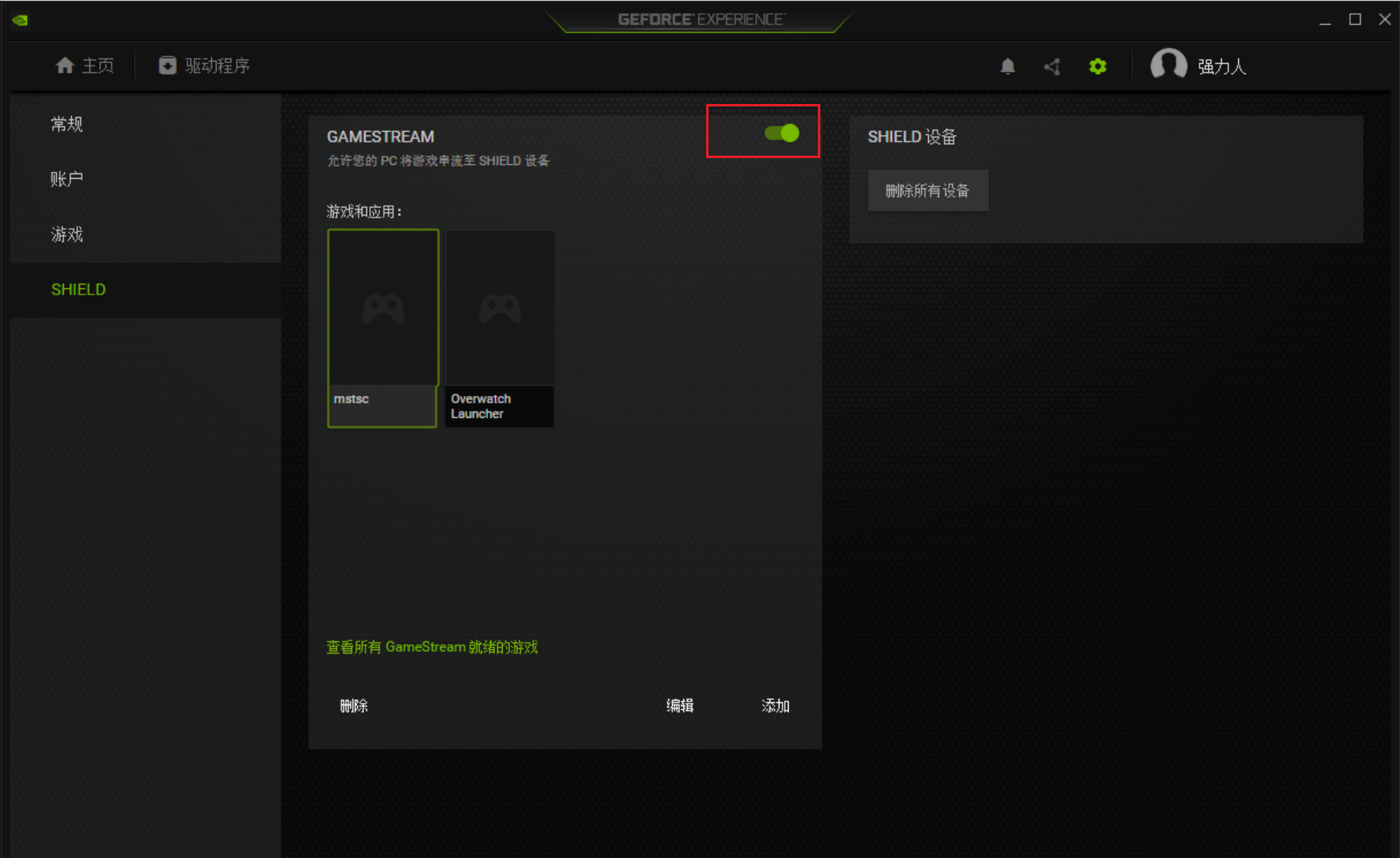Click the NVIDIA logo icon
This screenshot has height=858, width=1400.
point(20,19)
